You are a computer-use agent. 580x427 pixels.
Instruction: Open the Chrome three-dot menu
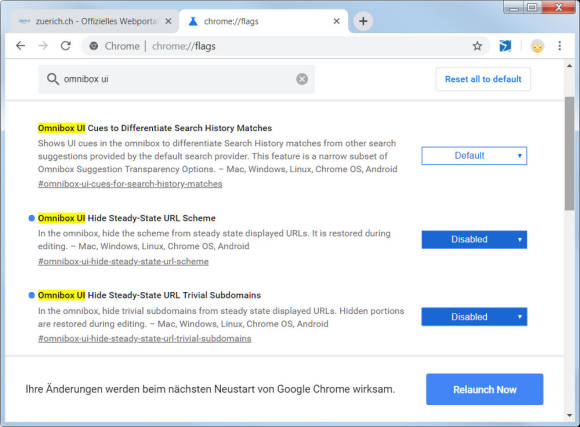point(559,46)
